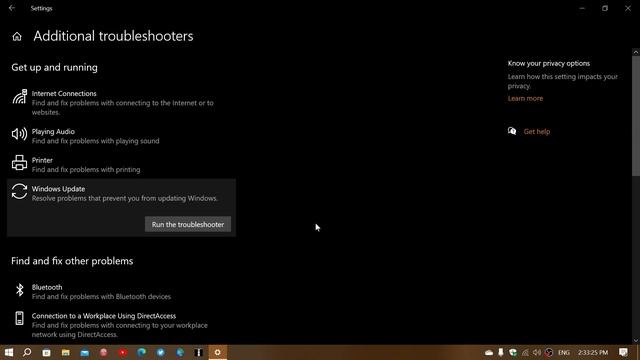
Task: Run the troubleshooter for Windows Update
Action: (188, 224)
